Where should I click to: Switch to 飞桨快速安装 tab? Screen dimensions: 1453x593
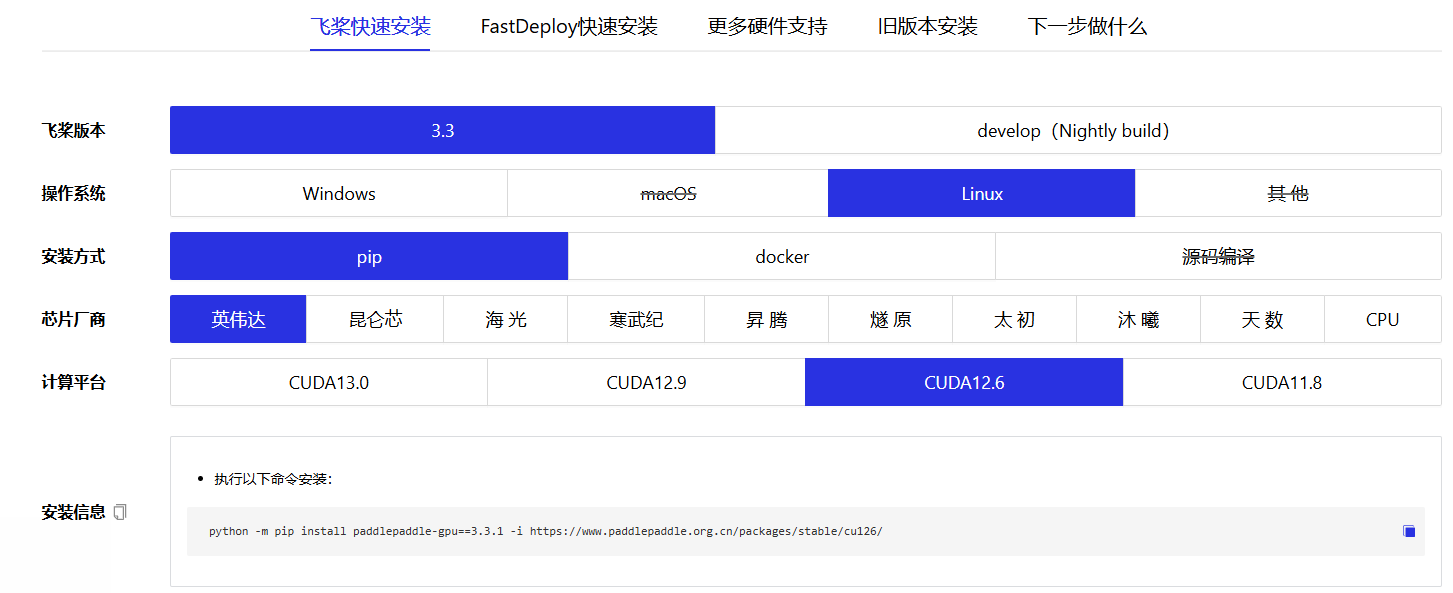(370, 27)
